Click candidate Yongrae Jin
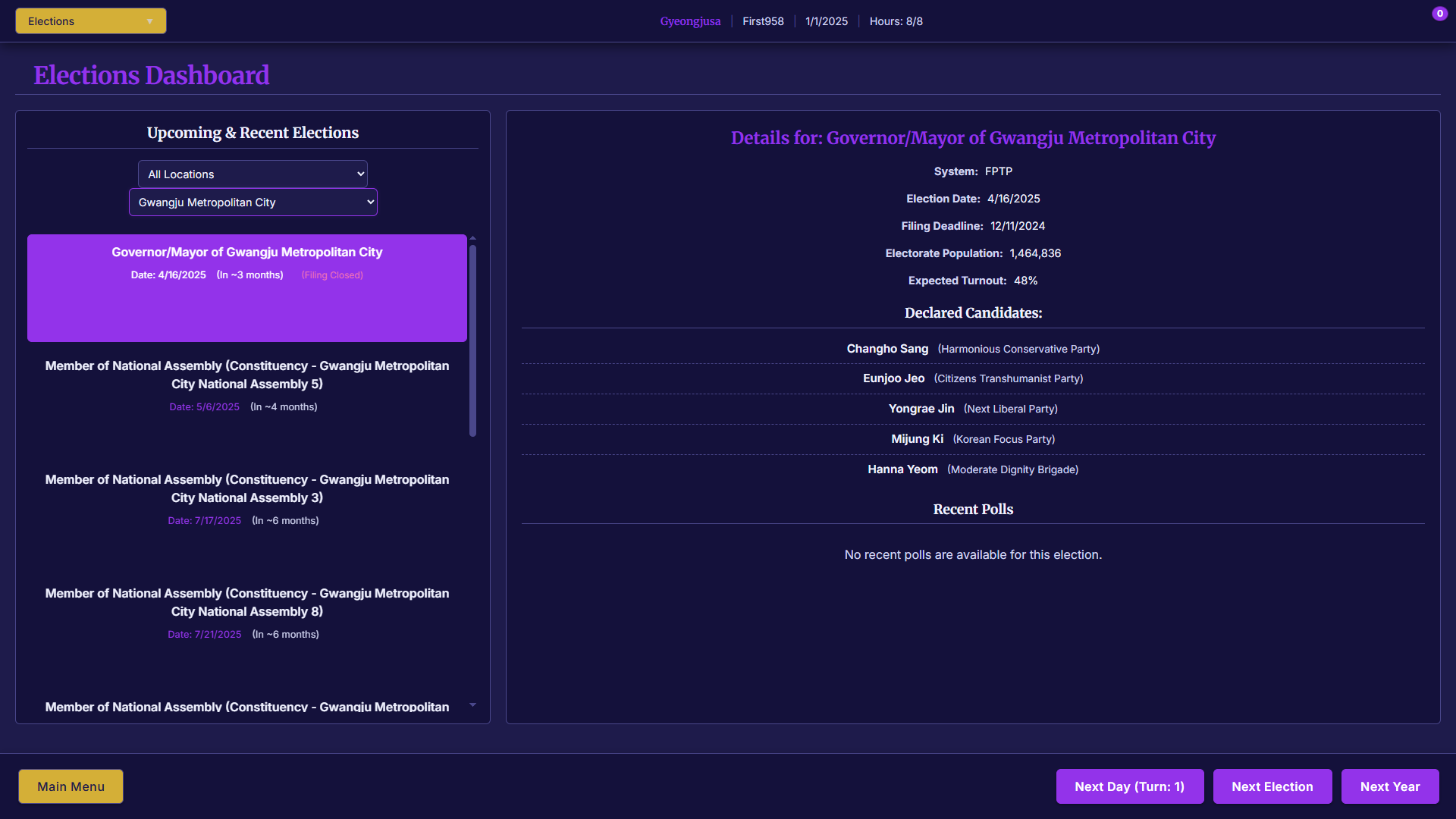Screen dimensions: 1456x819 pos(921,409)
